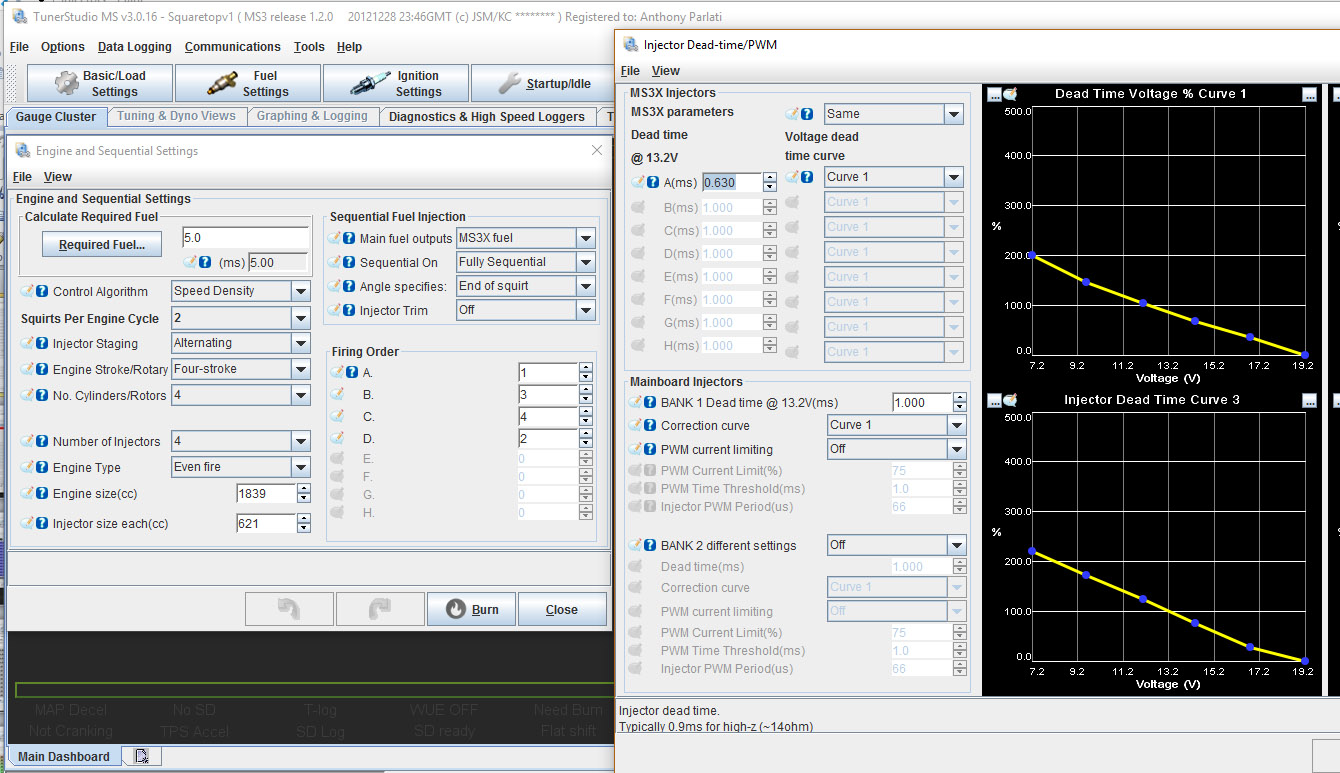This screenshot has height=773, width=1340.
Task: Click the Basic/Load Settings gear button
Action: pos(100,83)
